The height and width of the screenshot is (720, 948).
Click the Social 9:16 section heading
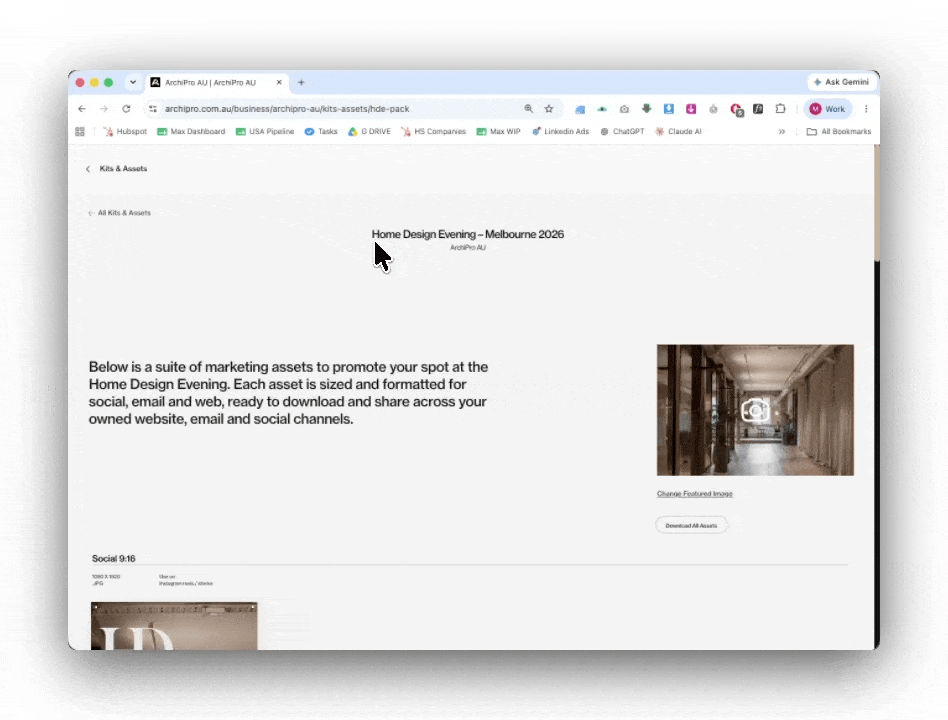pos(114,559)
